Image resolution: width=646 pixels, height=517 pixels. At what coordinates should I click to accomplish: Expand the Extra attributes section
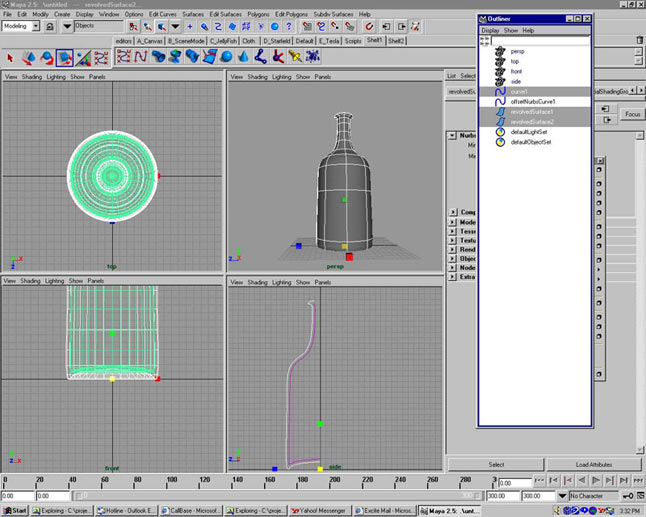(x=453, y=277)
